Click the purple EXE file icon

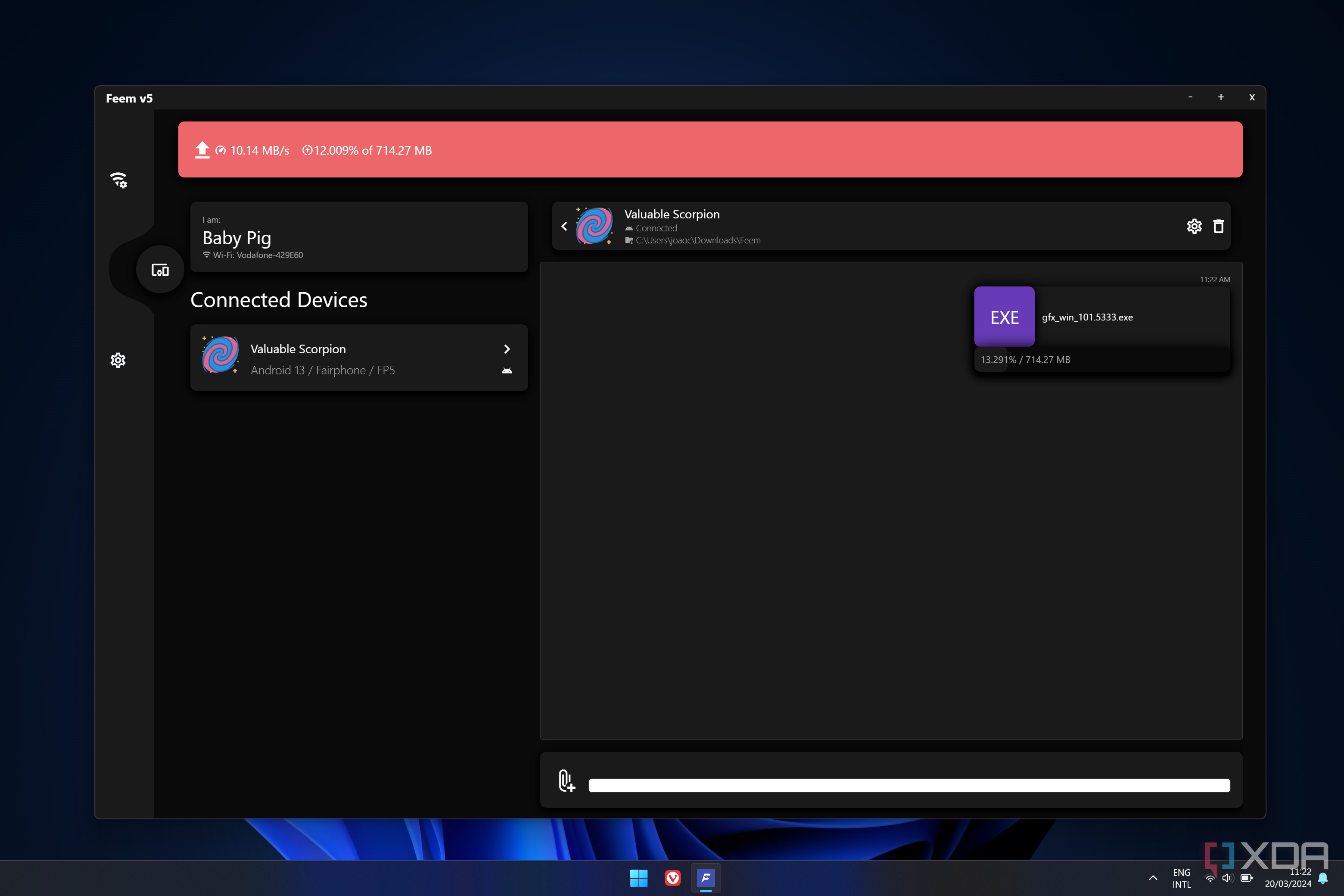pos(1004,317)
